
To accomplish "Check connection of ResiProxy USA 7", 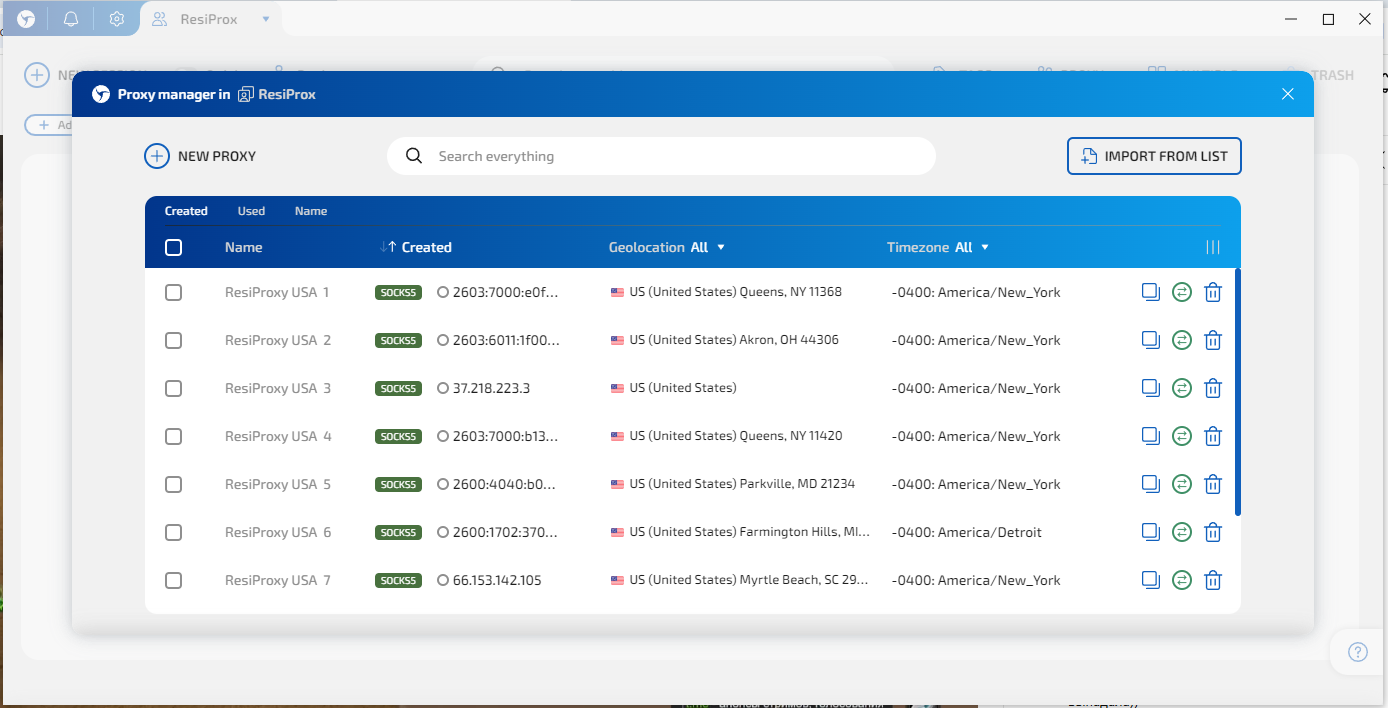I will (x=1182, y=580).
